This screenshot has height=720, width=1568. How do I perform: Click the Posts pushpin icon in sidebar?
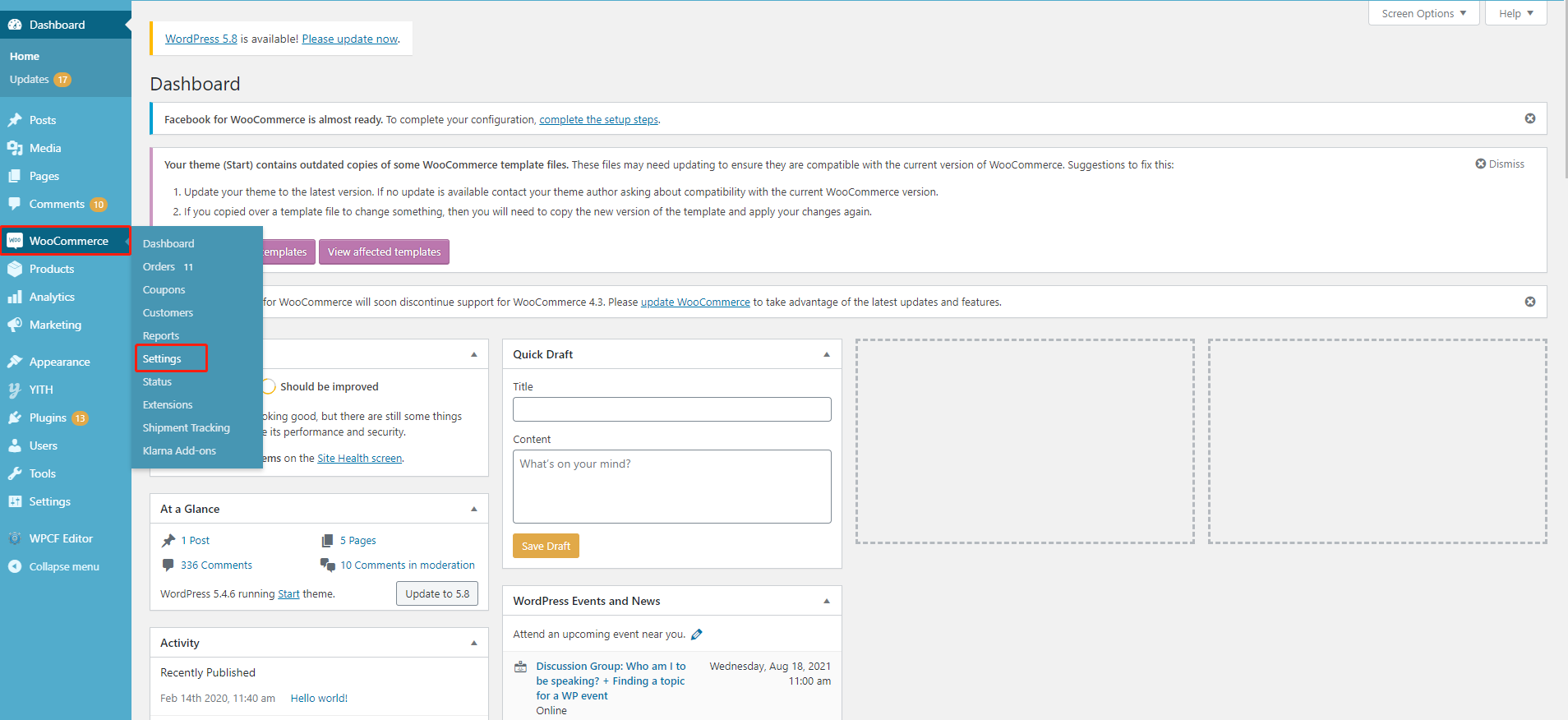click(x=15, y=120)
